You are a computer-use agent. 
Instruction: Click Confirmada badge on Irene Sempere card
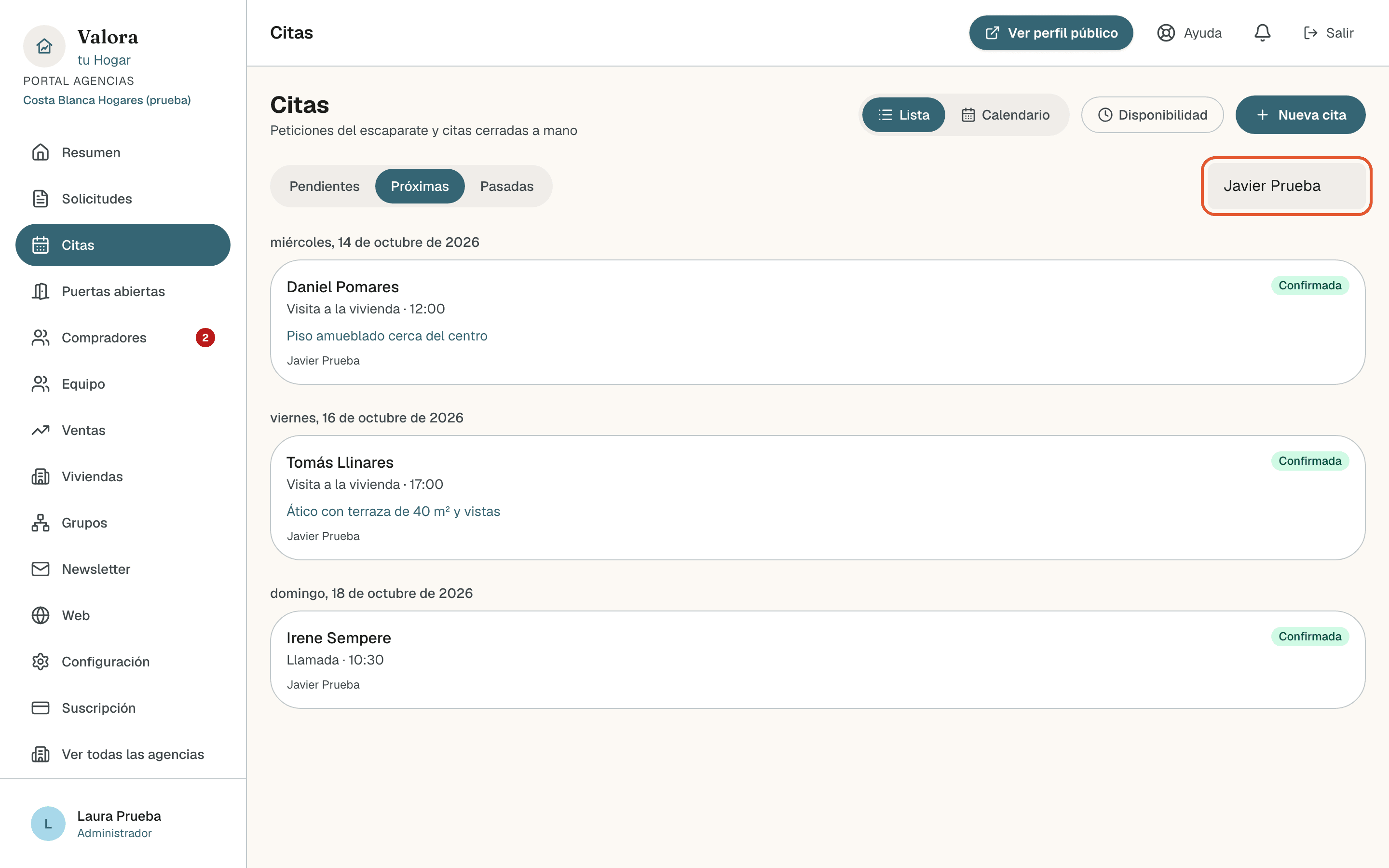click(x=1310, y=637)
